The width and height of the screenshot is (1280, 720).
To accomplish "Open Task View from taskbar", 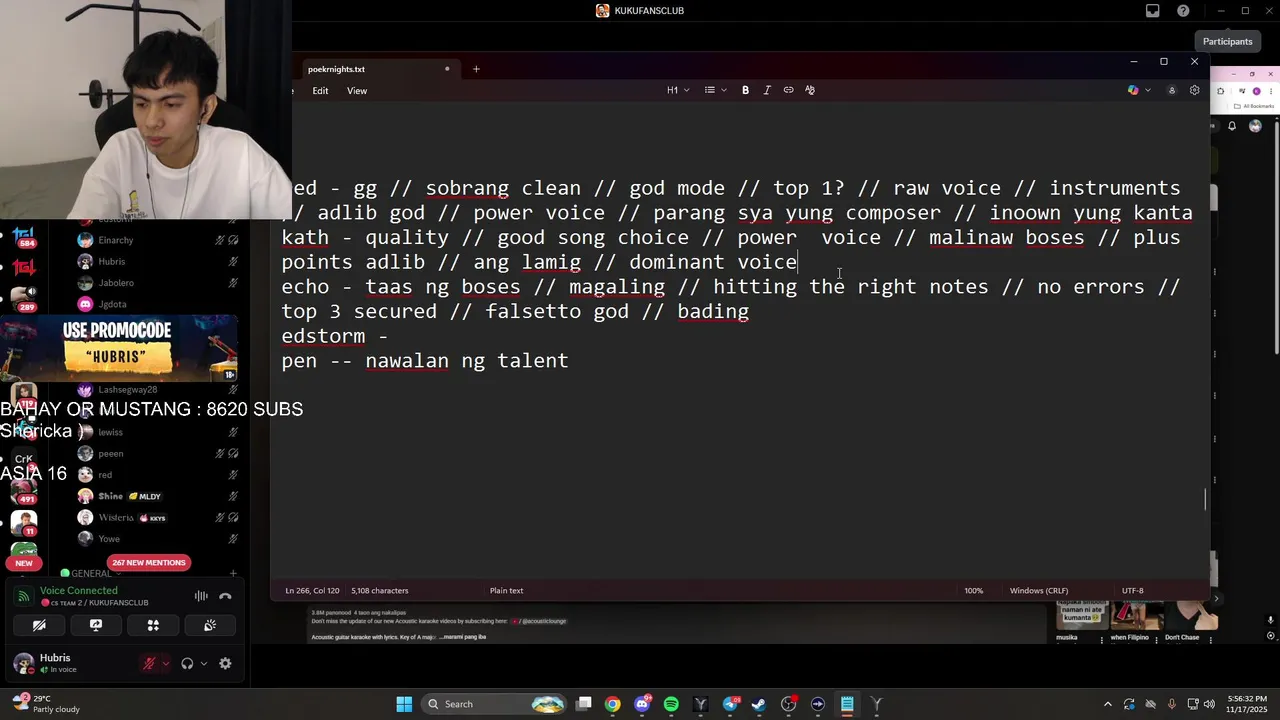I will 584,704.
